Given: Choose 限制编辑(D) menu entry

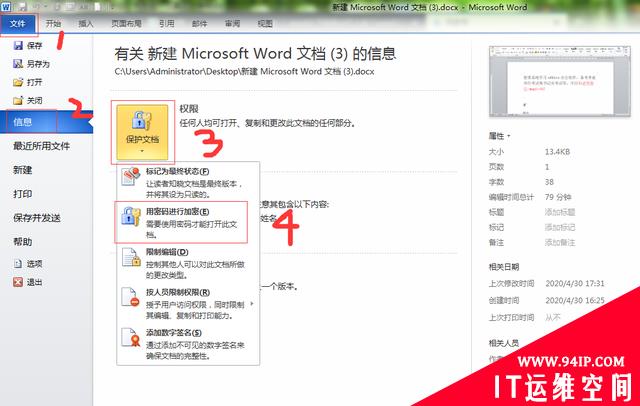Looking at the screenshot, I should (188, 263).
